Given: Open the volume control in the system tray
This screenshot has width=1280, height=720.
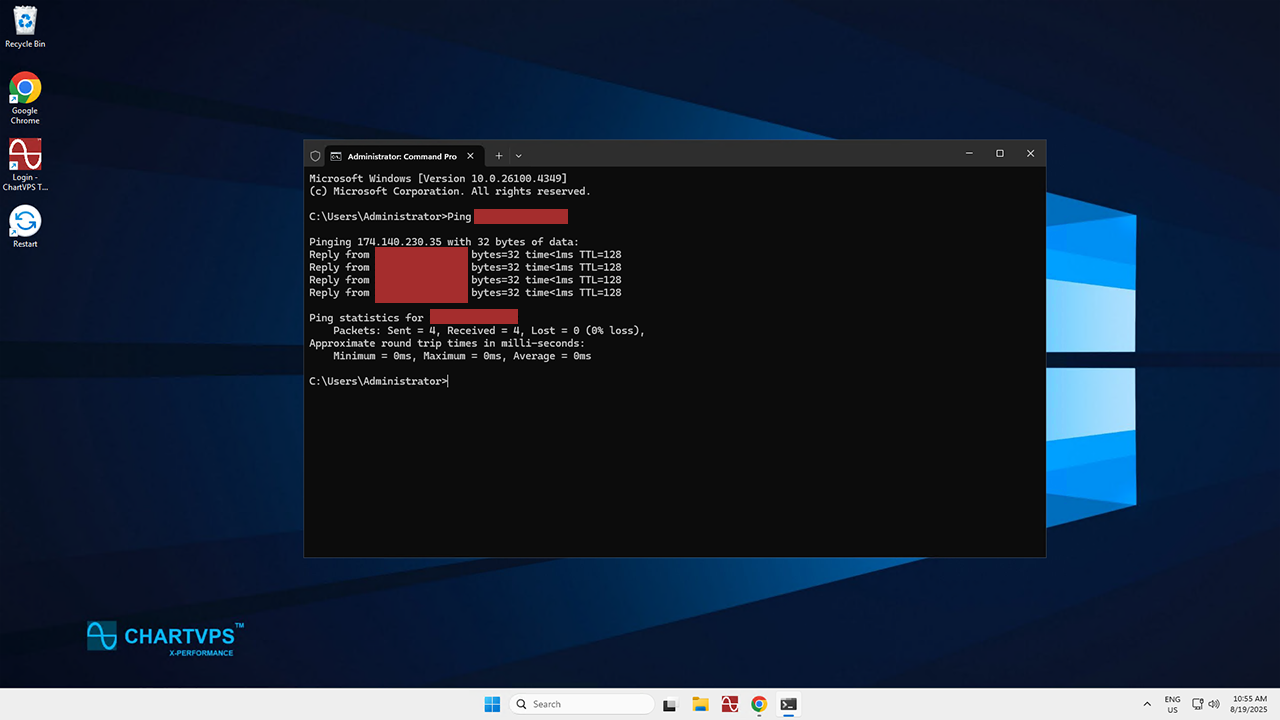Looking at the screenshot, I should (1214, 704).
